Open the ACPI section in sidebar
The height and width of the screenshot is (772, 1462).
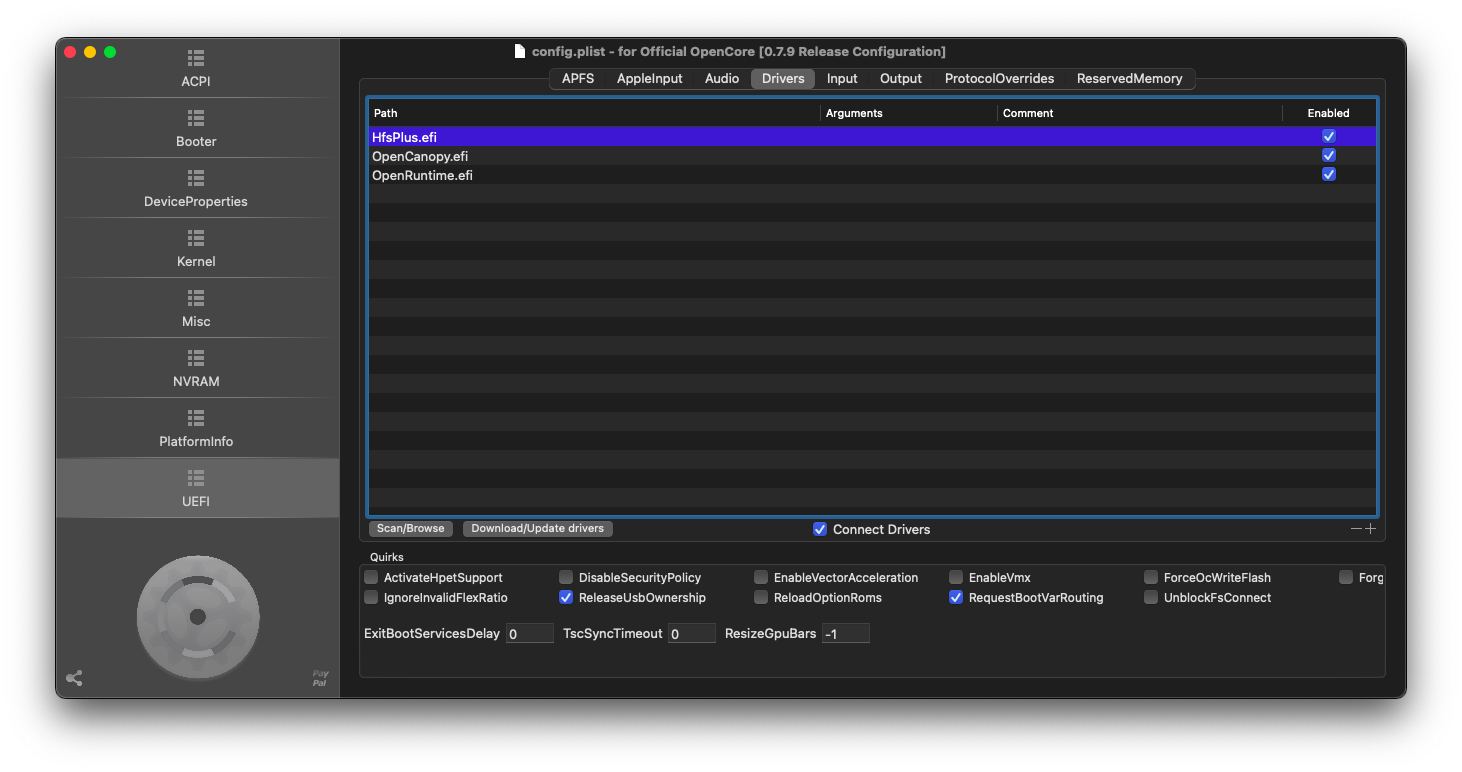click(196, 68)
